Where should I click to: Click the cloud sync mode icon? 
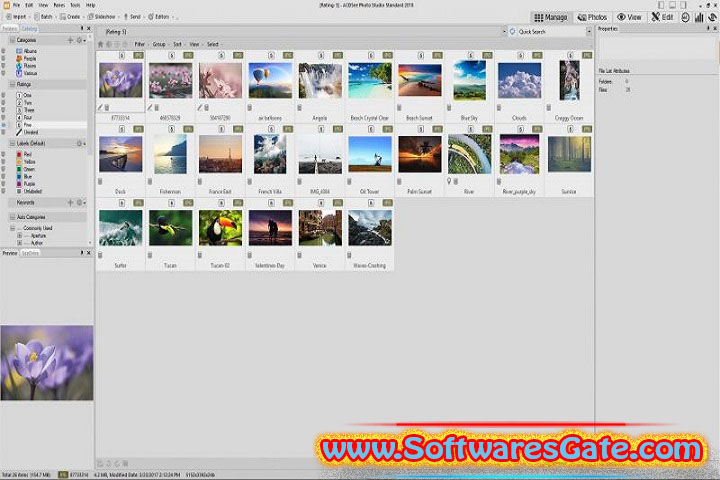pyautogui.click(x=712, y=17)
